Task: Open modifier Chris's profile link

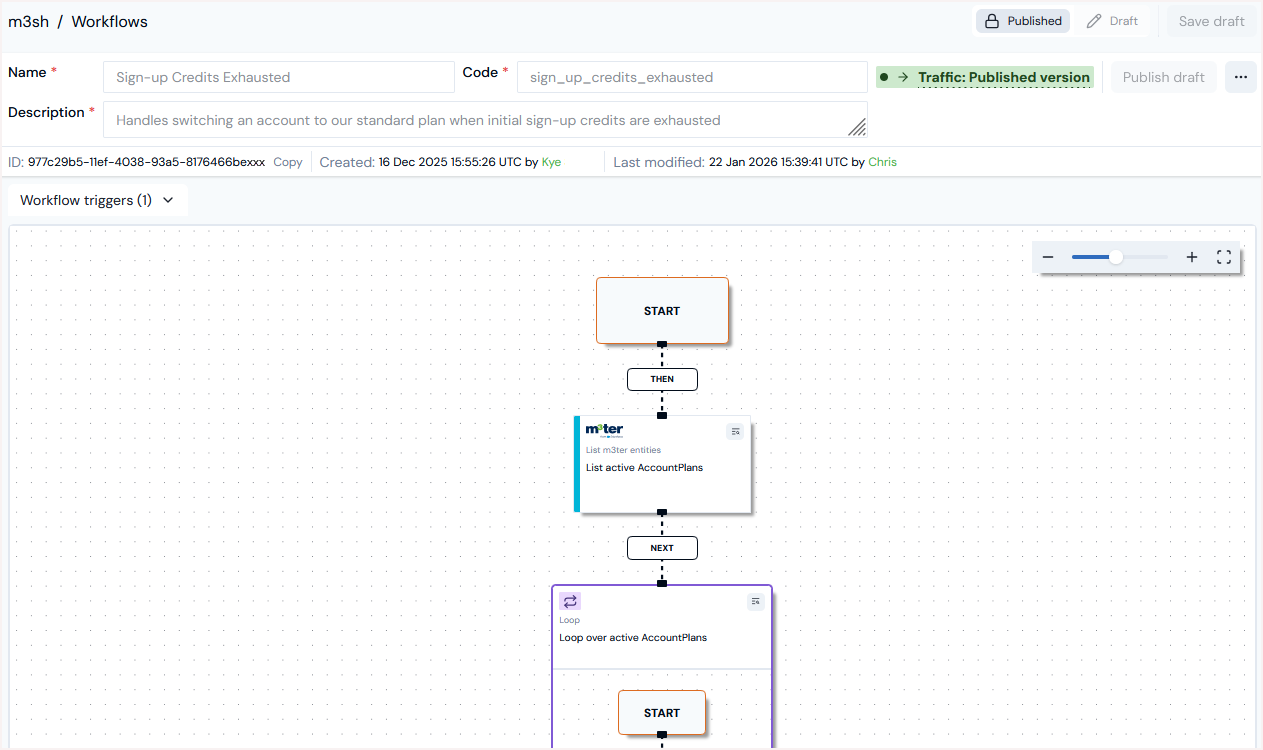Action: 882,162
